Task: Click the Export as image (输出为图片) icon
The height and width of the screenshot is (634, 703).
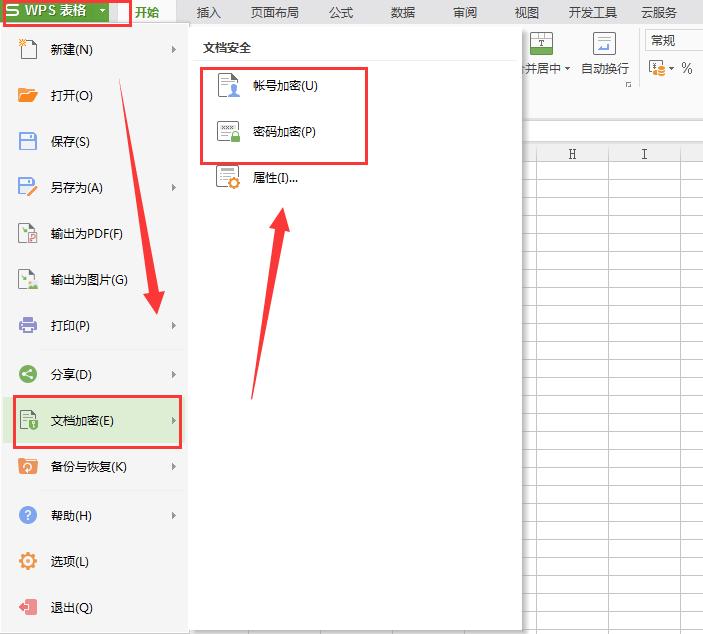Action: pyautogui.click(x=28, y=279)
